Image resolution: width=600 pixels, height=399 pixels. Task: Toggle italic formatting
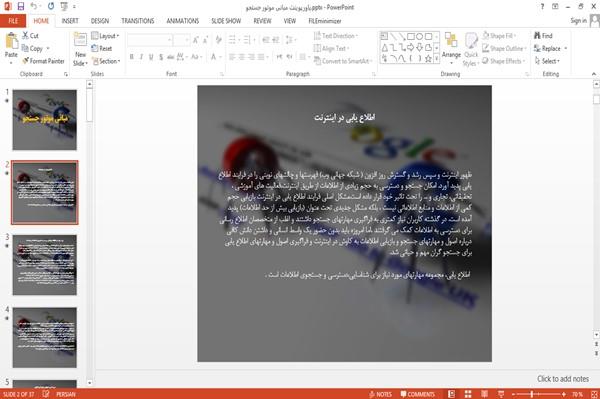(141, 57)
